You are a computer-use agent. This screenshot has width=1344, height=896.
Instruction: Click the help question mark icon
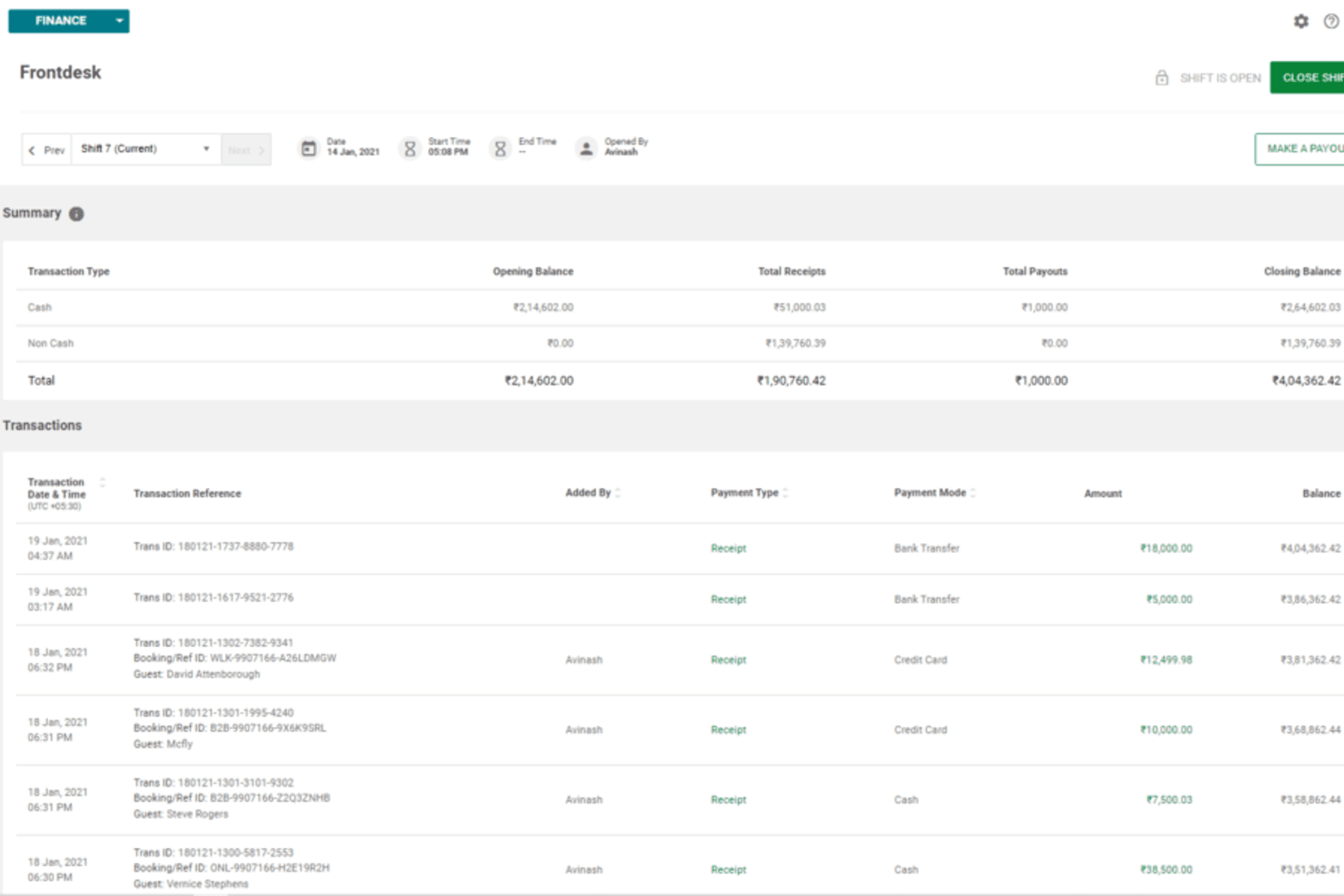click(1331, 21)
